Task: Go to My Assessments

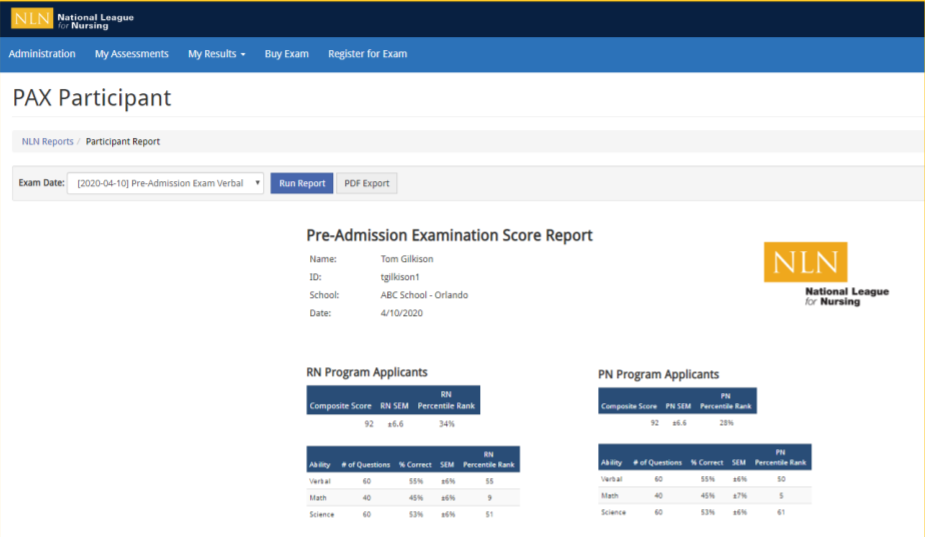Action: [132, 54]
